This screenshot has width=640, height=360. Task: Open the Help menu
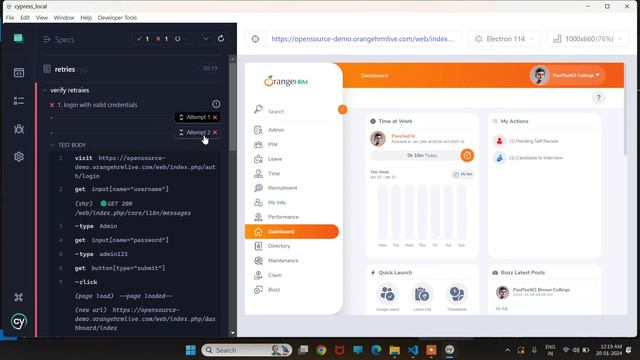tap(86, 18)
